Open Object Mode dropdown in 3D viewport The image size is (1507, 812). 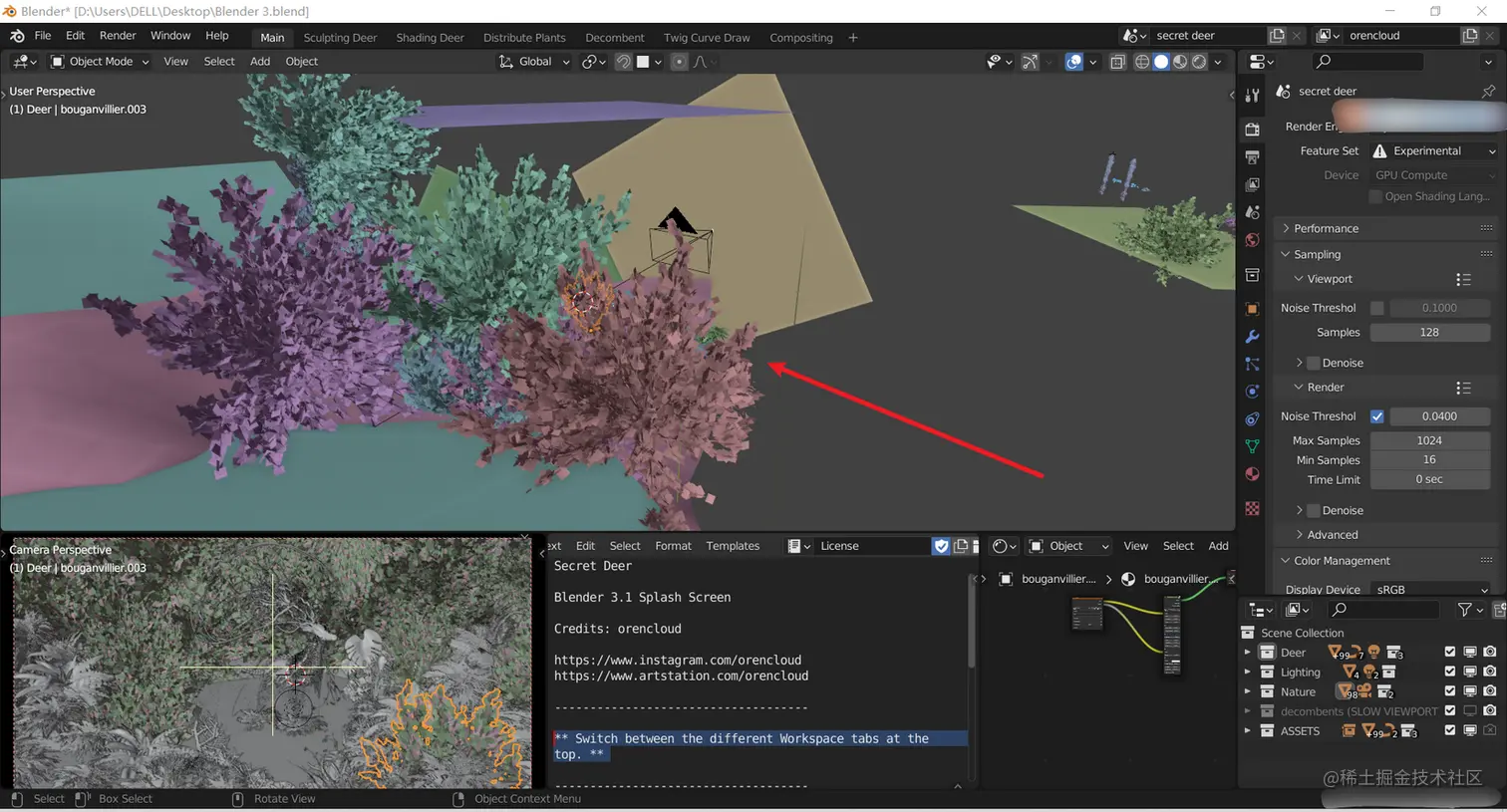[x=100, y=62]
